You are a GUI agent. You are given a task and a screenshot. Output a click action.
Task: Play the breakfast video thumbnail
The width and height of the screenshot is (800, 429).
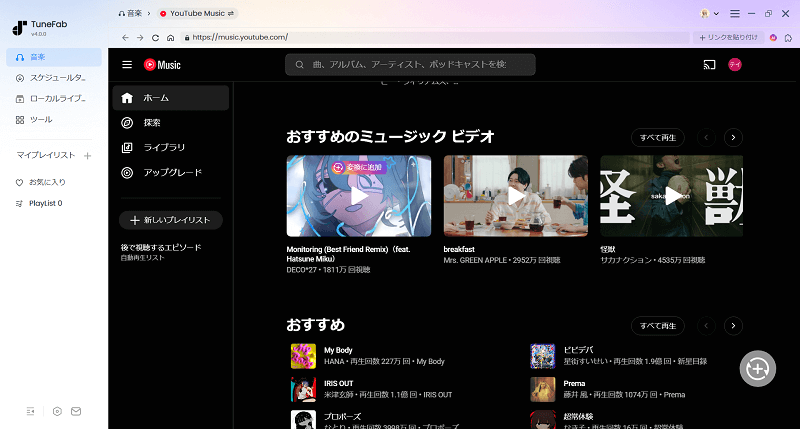(x=516, y=196)
